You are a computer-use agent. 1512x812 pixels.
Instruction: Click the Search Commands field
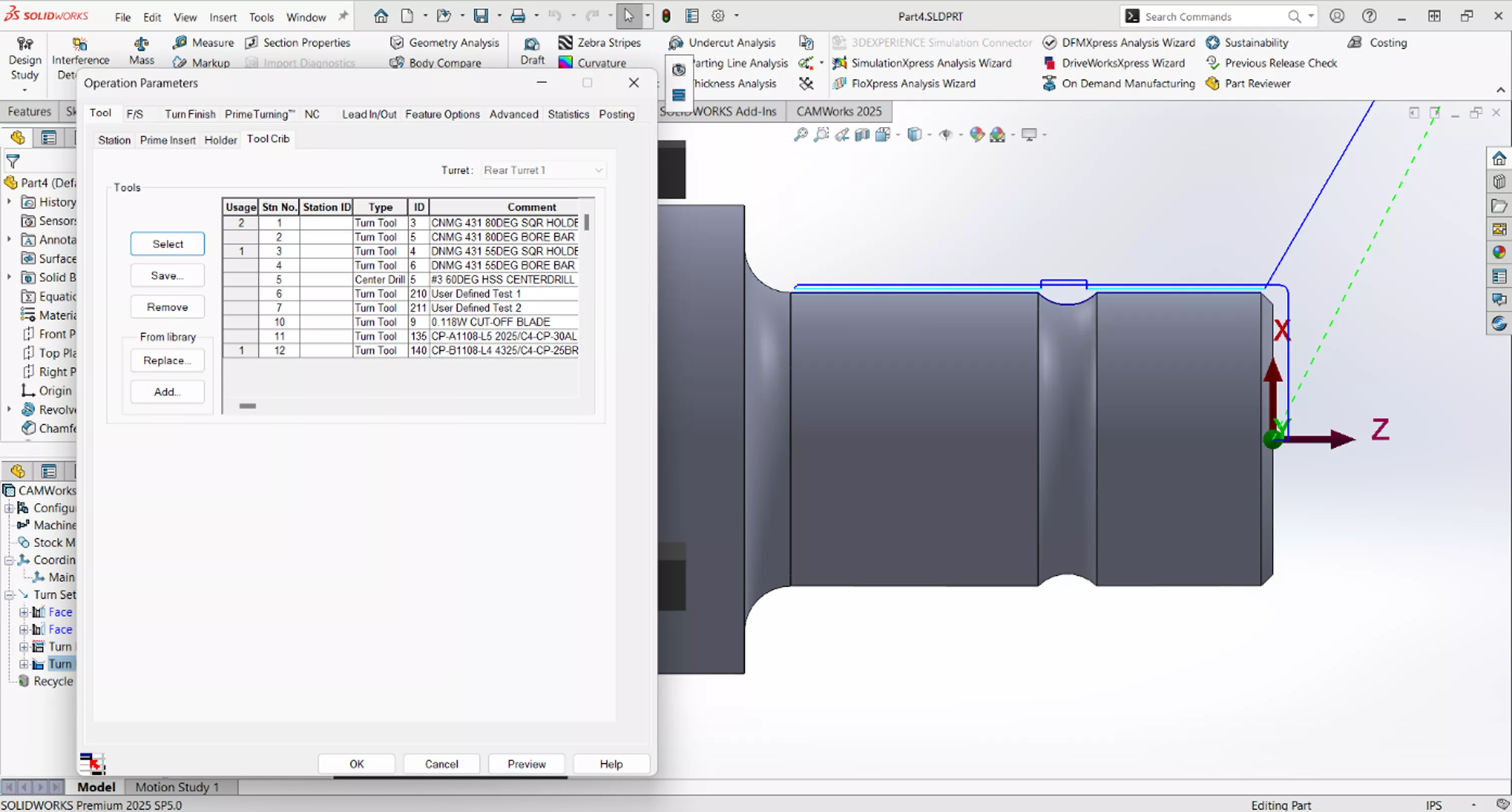1209,16
